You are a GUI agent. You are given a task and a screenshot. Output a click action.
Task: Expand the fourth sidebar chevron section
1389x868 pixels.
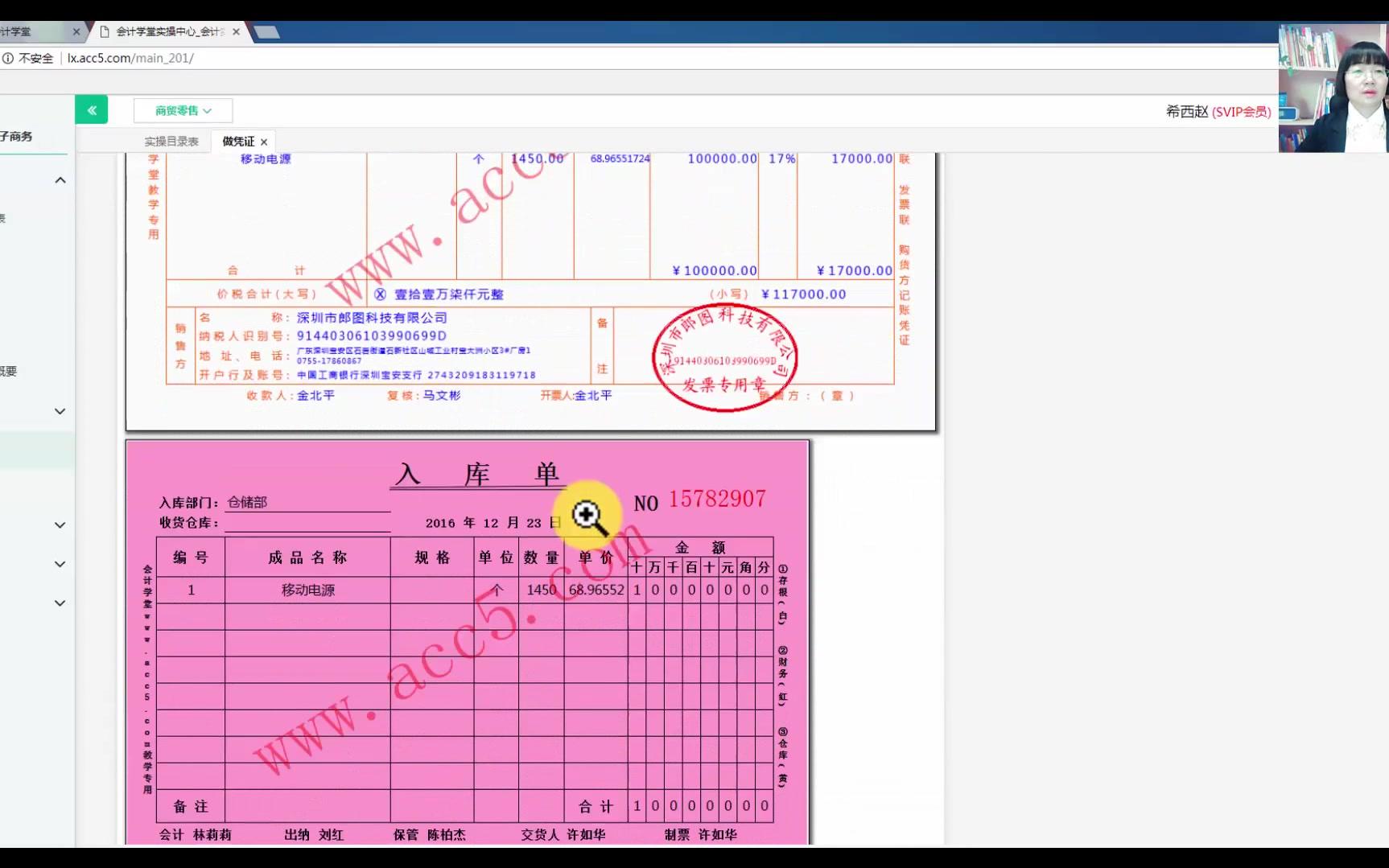pyautogui.click(x=60, y=564)
